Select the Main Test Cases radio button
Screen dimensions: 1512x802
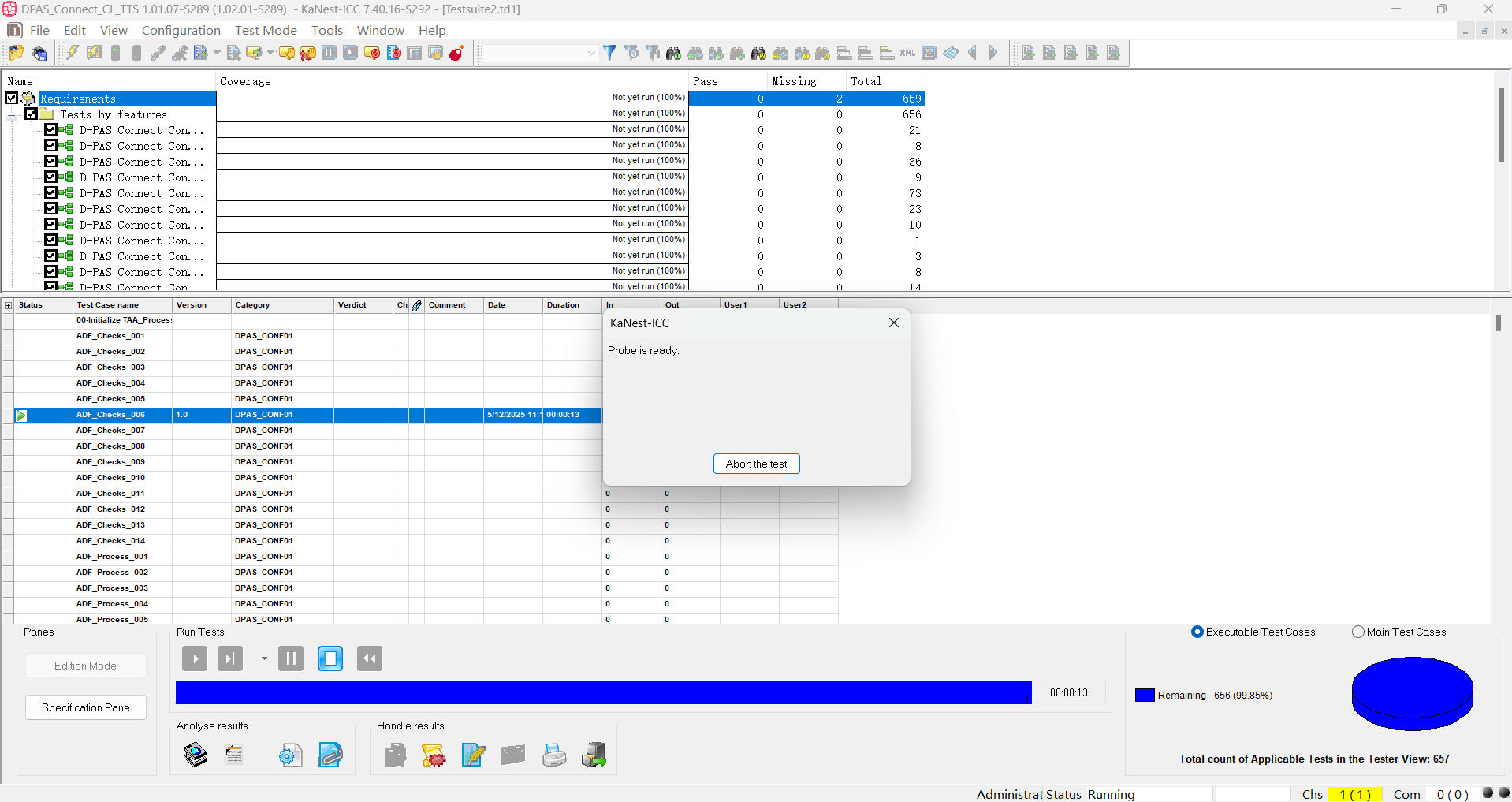click(1357, 632)
